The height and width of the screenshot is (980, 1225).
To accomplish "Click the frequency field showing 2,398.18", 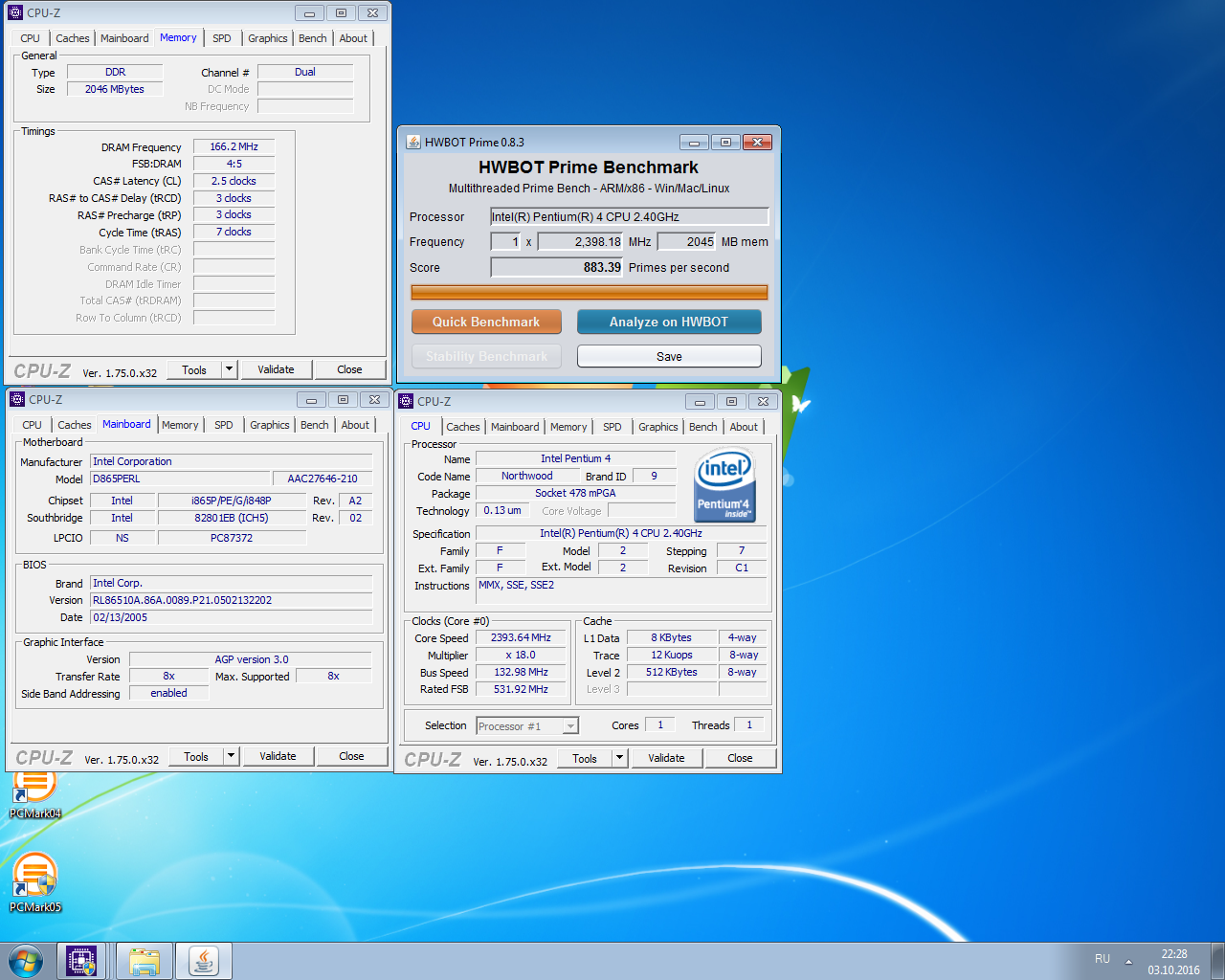I will pos(580,242).
